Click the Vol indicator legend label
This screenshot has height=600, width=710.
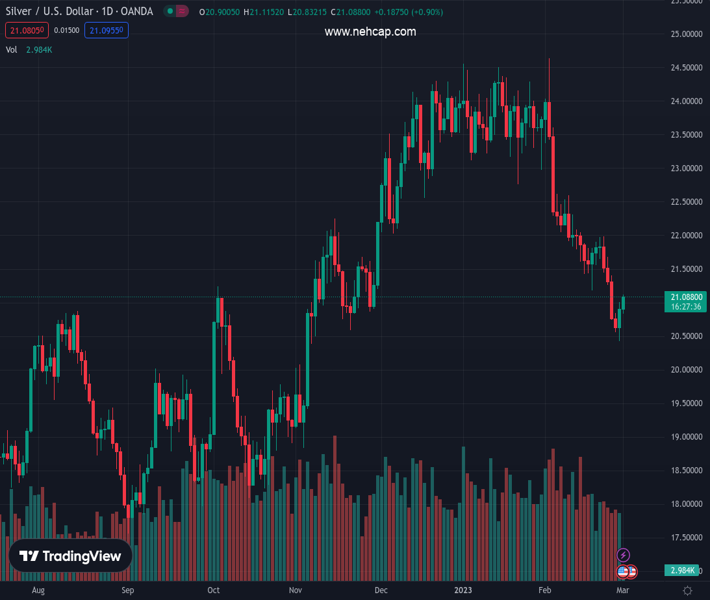pyautogui.click(x=12, y=49)
